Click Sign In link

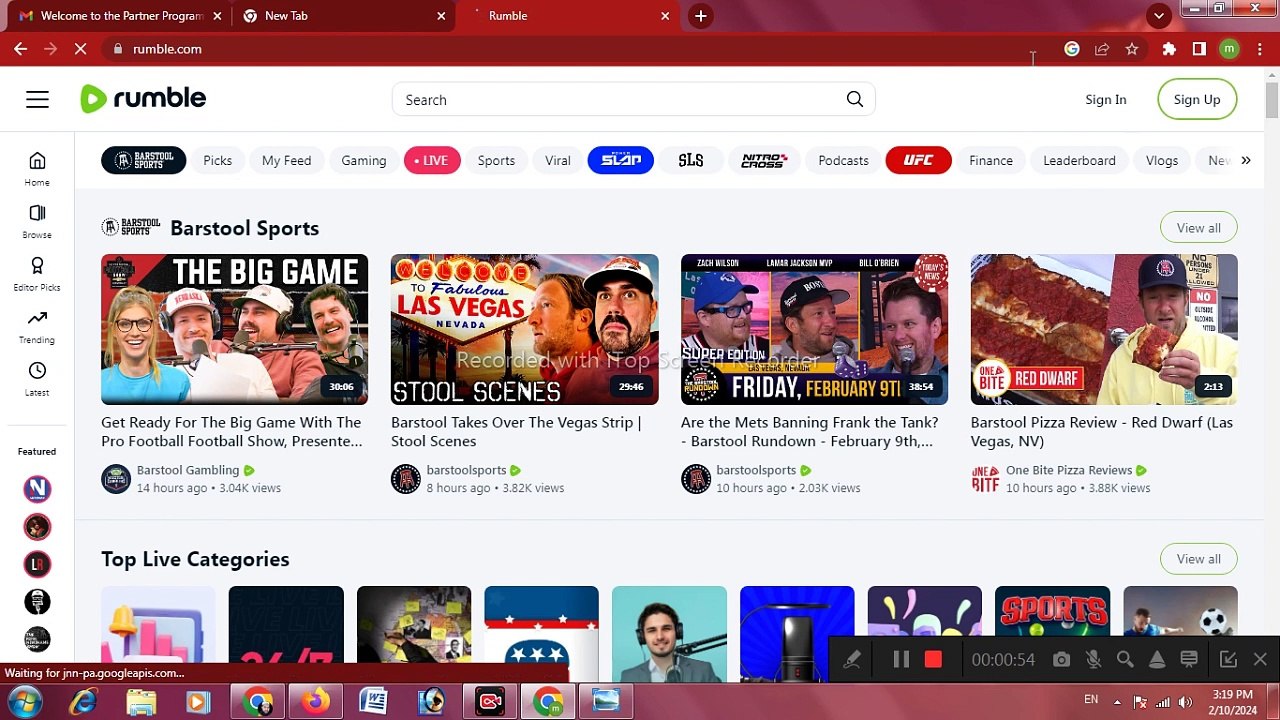click(1106, 100)
